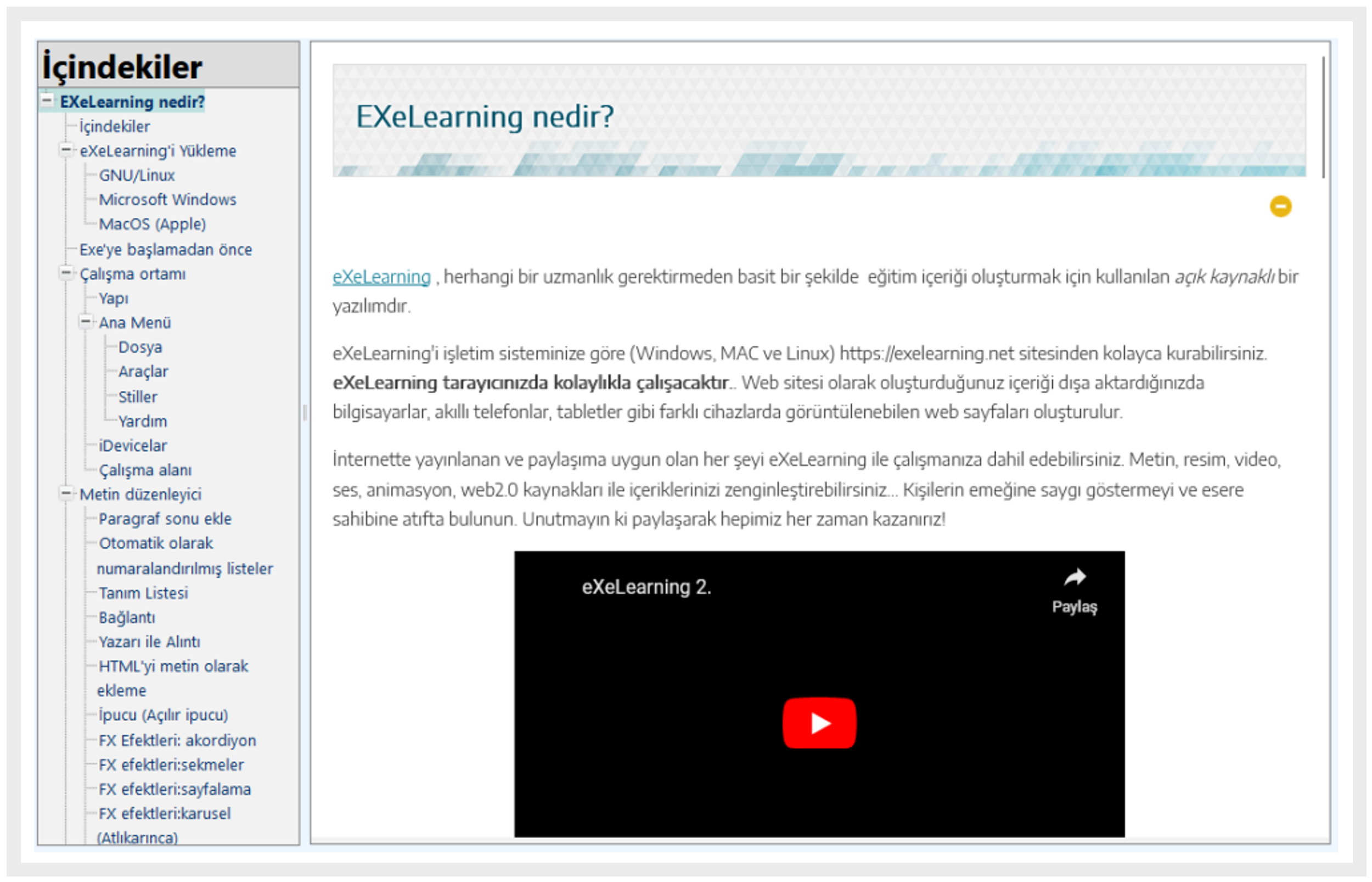Open the Çalışma alanı page
Image resolution: width=1372 pixels, height=882 pixels.
145,470
